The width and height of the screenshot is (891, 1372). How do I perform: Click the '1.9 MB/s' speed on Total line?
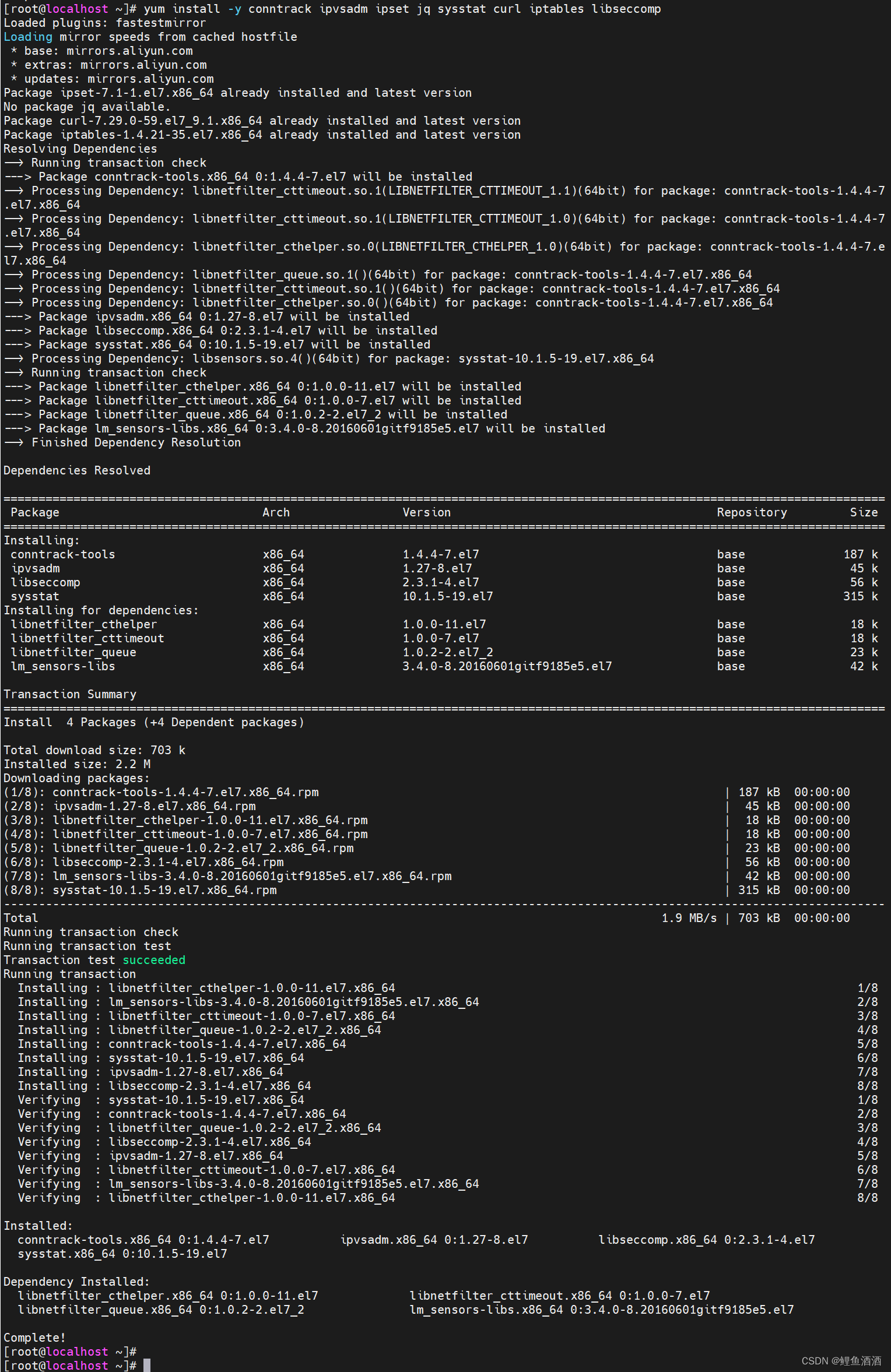tap(689, 918)
